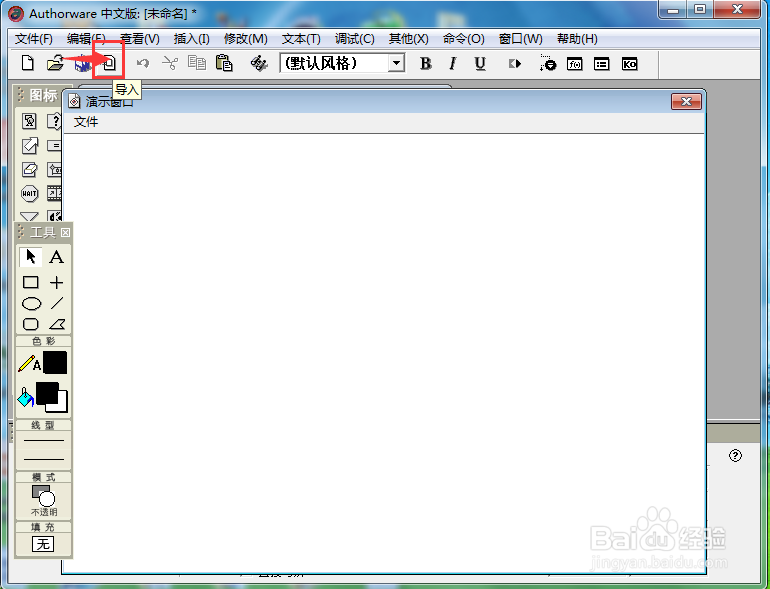Select the Pointer arrow tool

tap(31, 257)
